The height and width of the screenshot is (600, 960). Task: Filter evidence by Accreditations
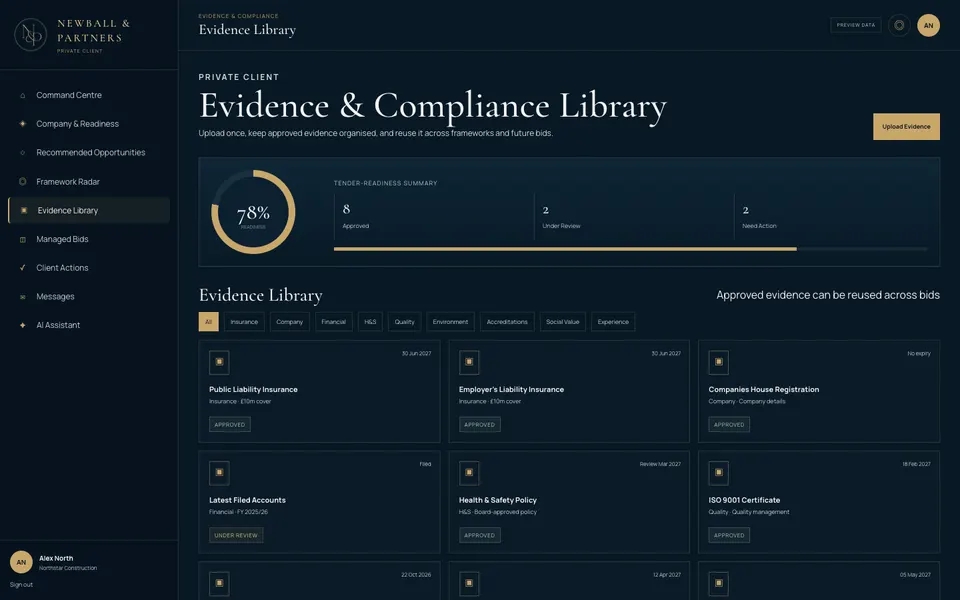pos(507,322)
